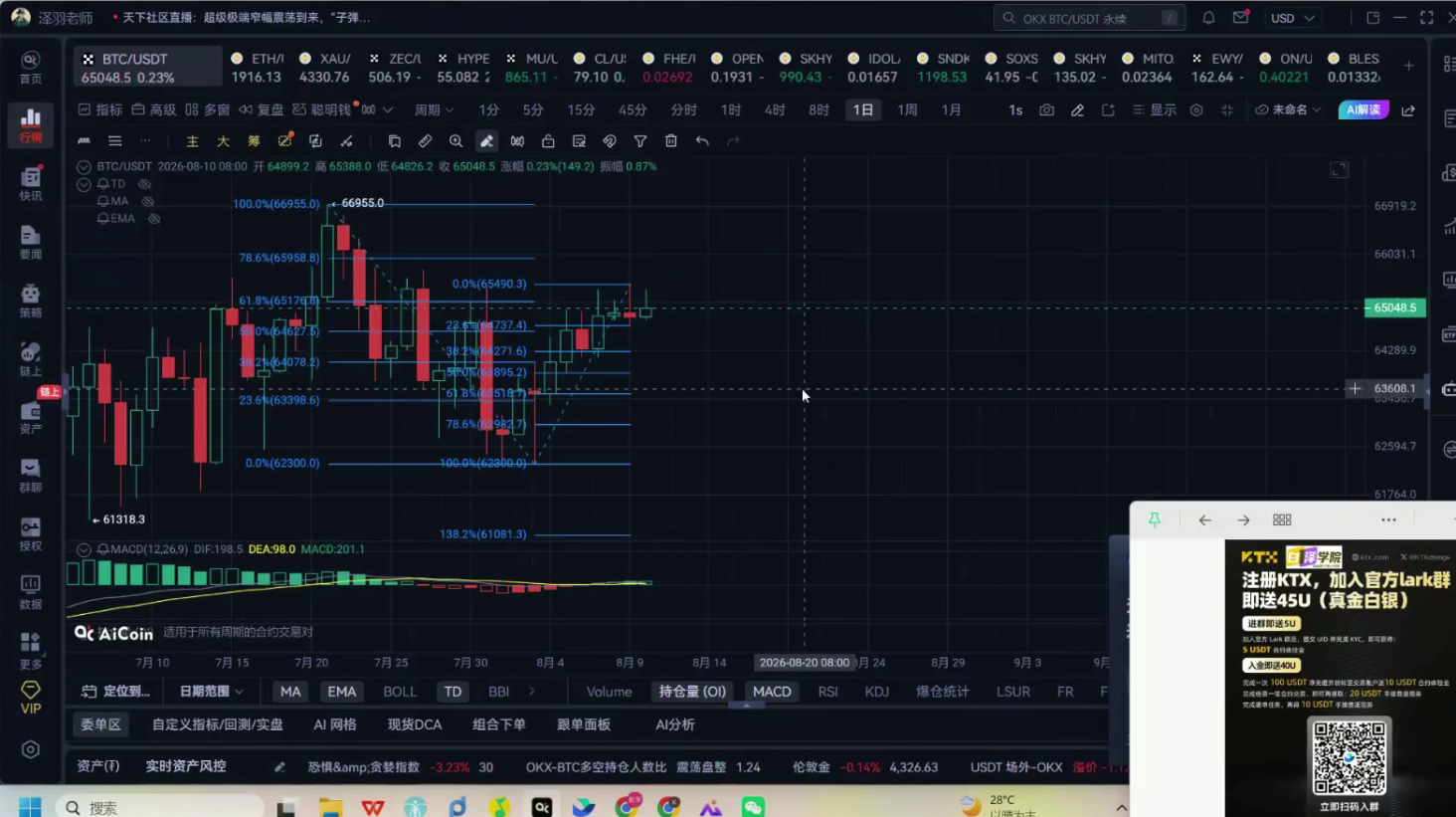The height and width of the screenshot is (817, 1456).
Task: Click the notification bell icon
Action: 1208,18
